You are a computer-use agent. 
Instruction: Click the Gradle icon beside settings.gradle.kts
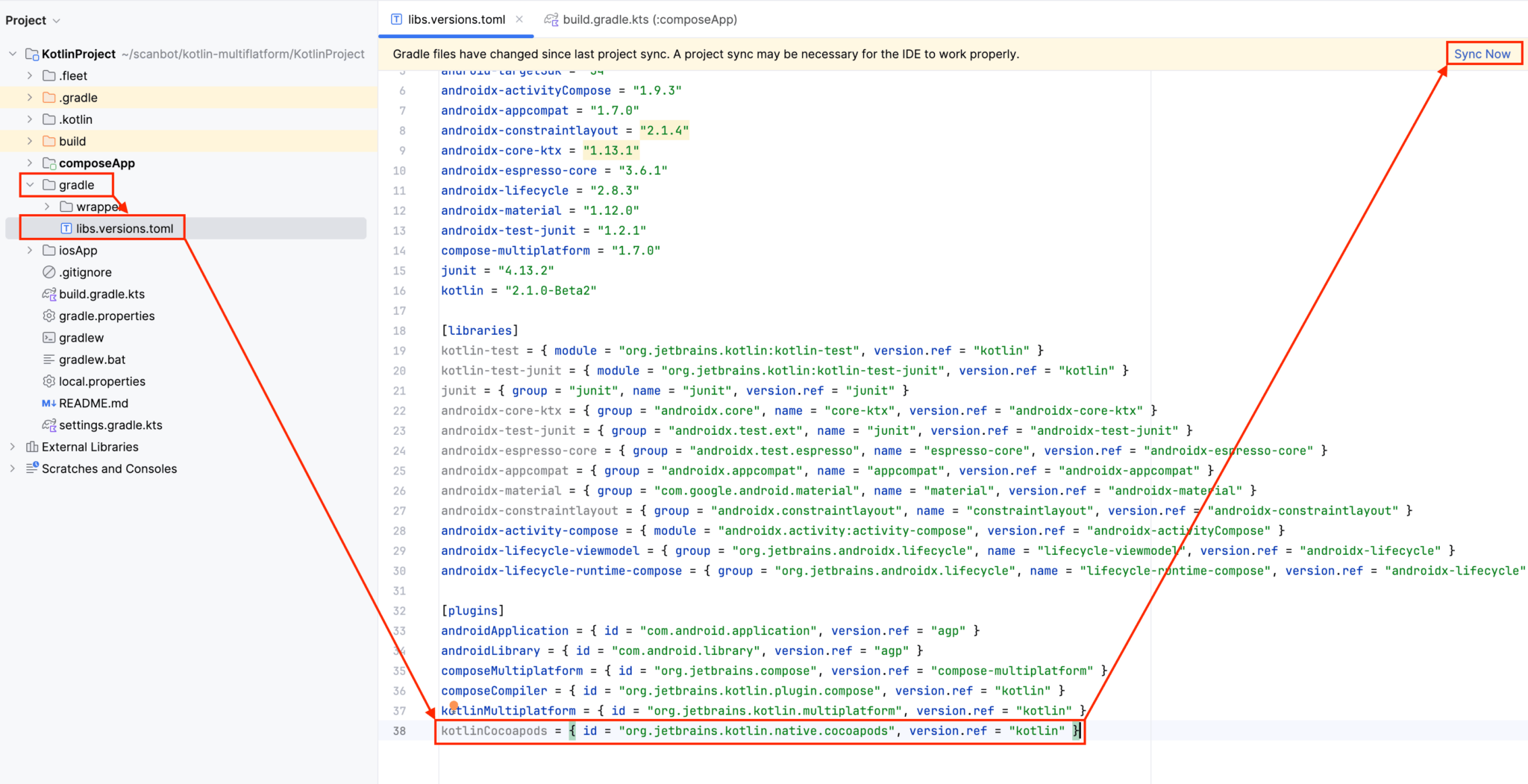(x=48, y=424)
